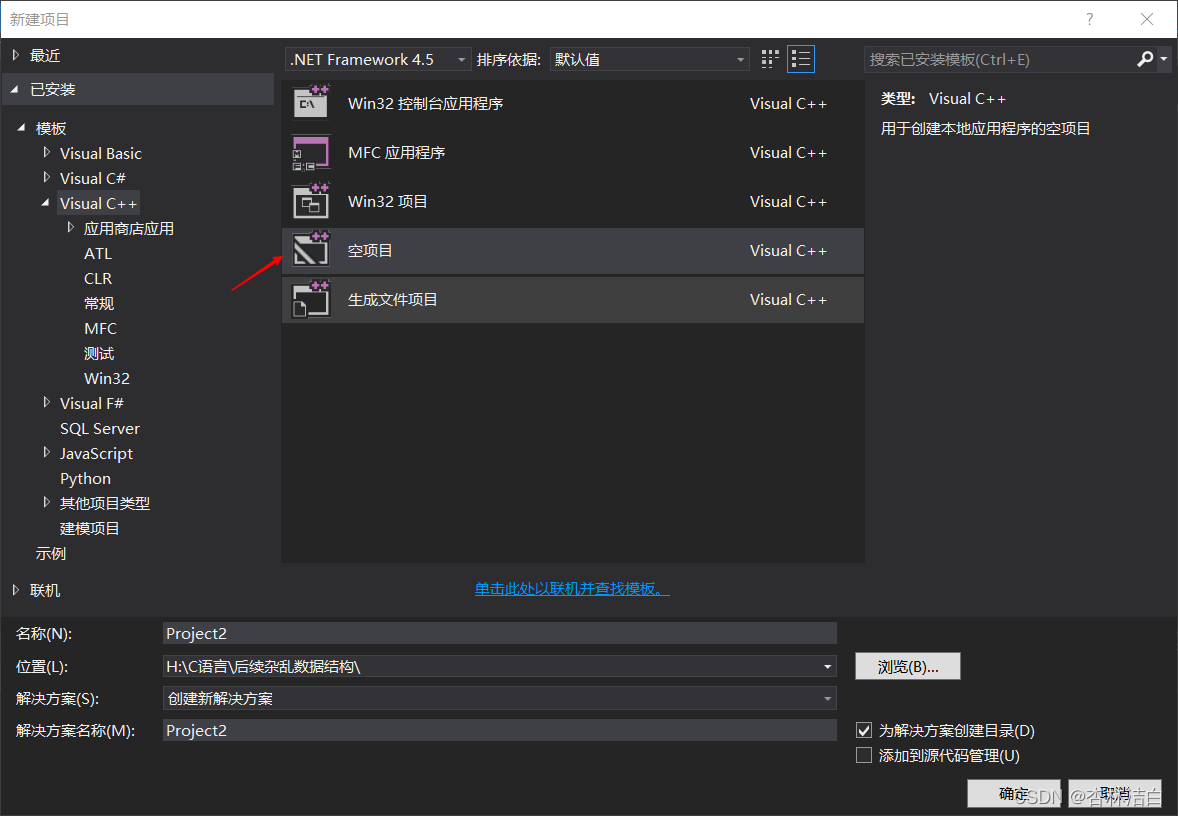Click the 名称 Project2 input field
The height and width of the screenshot is (816, 1178).
point(500,633)
